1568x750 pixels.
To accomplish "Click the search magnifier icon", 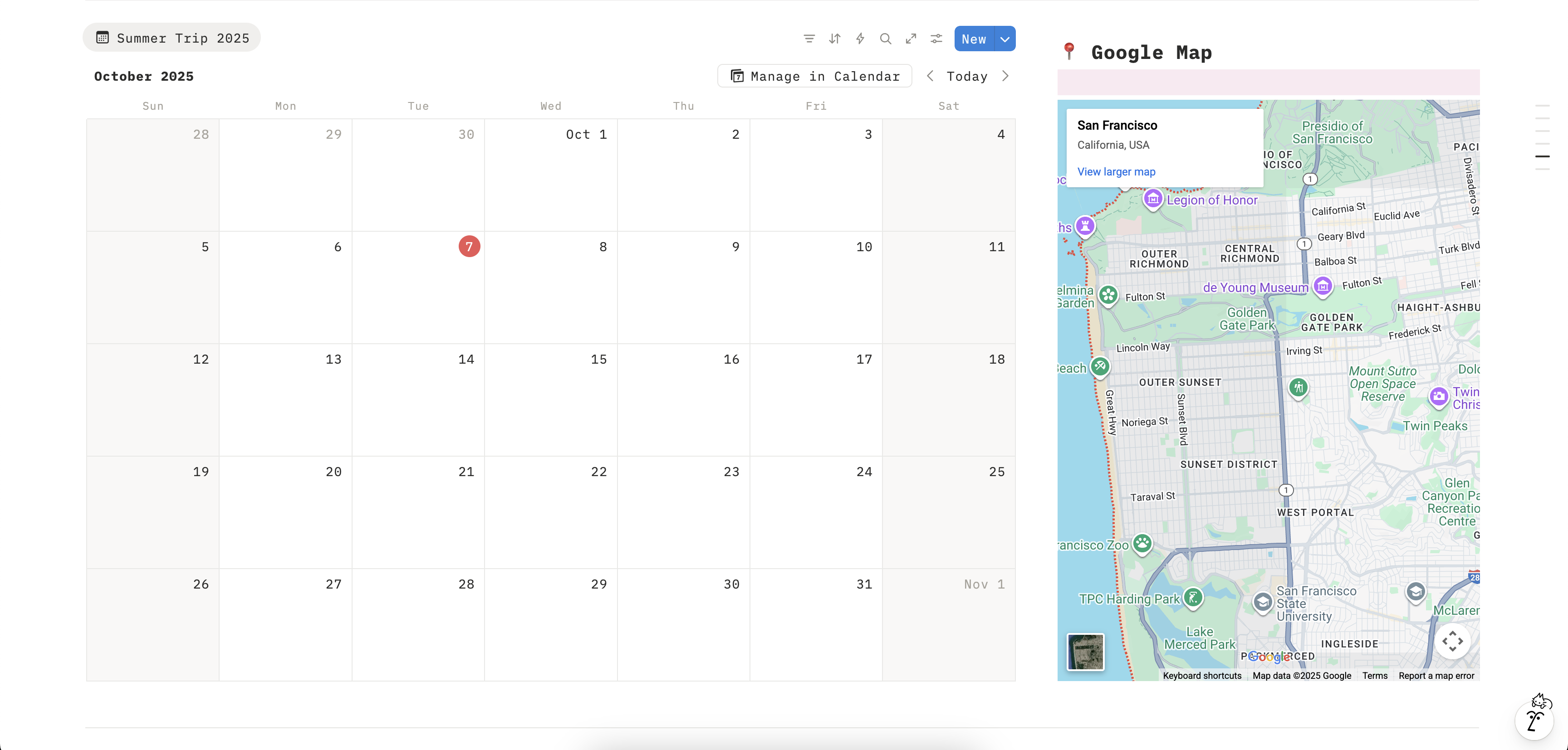I will pos(886,39).
